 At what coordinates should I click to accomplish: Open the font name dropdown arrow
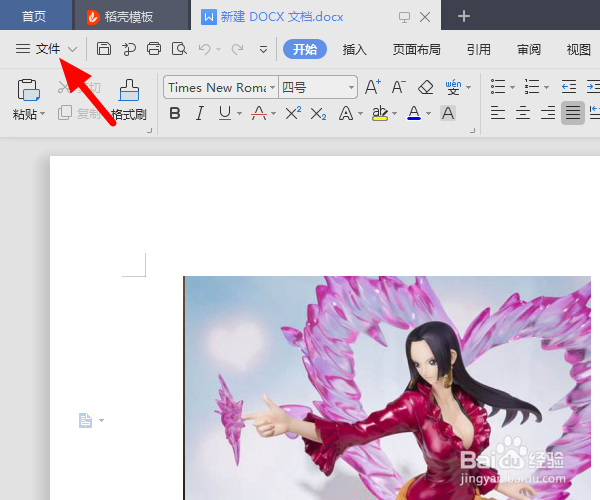[272, 88]
